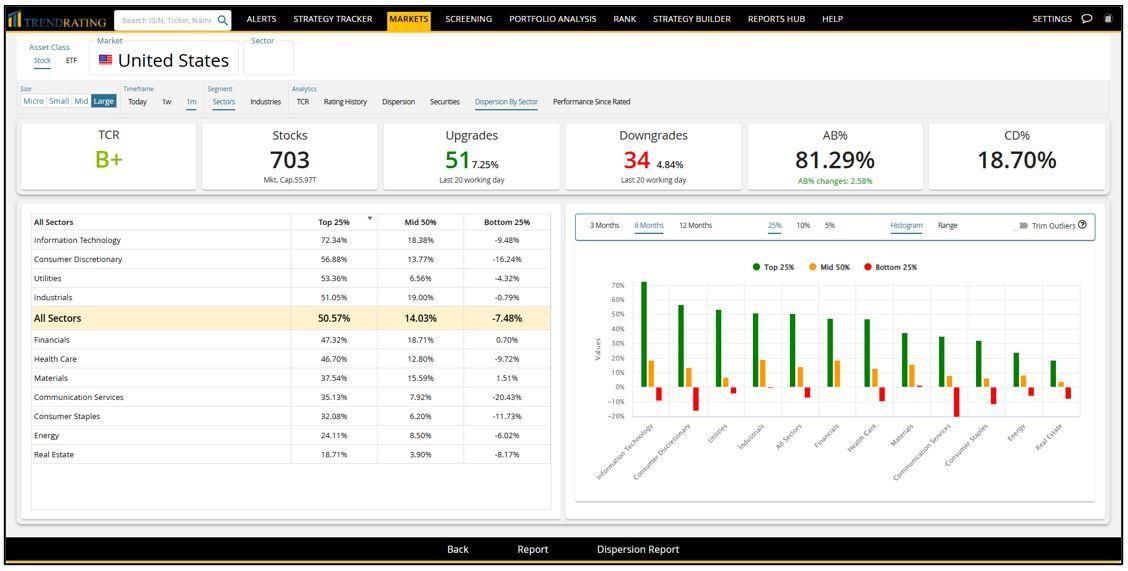The width and height of the screenshot is (1128, 571).
Task: Click the search magnifier icon
Action: pyautogui.click(x=223, y=20)
